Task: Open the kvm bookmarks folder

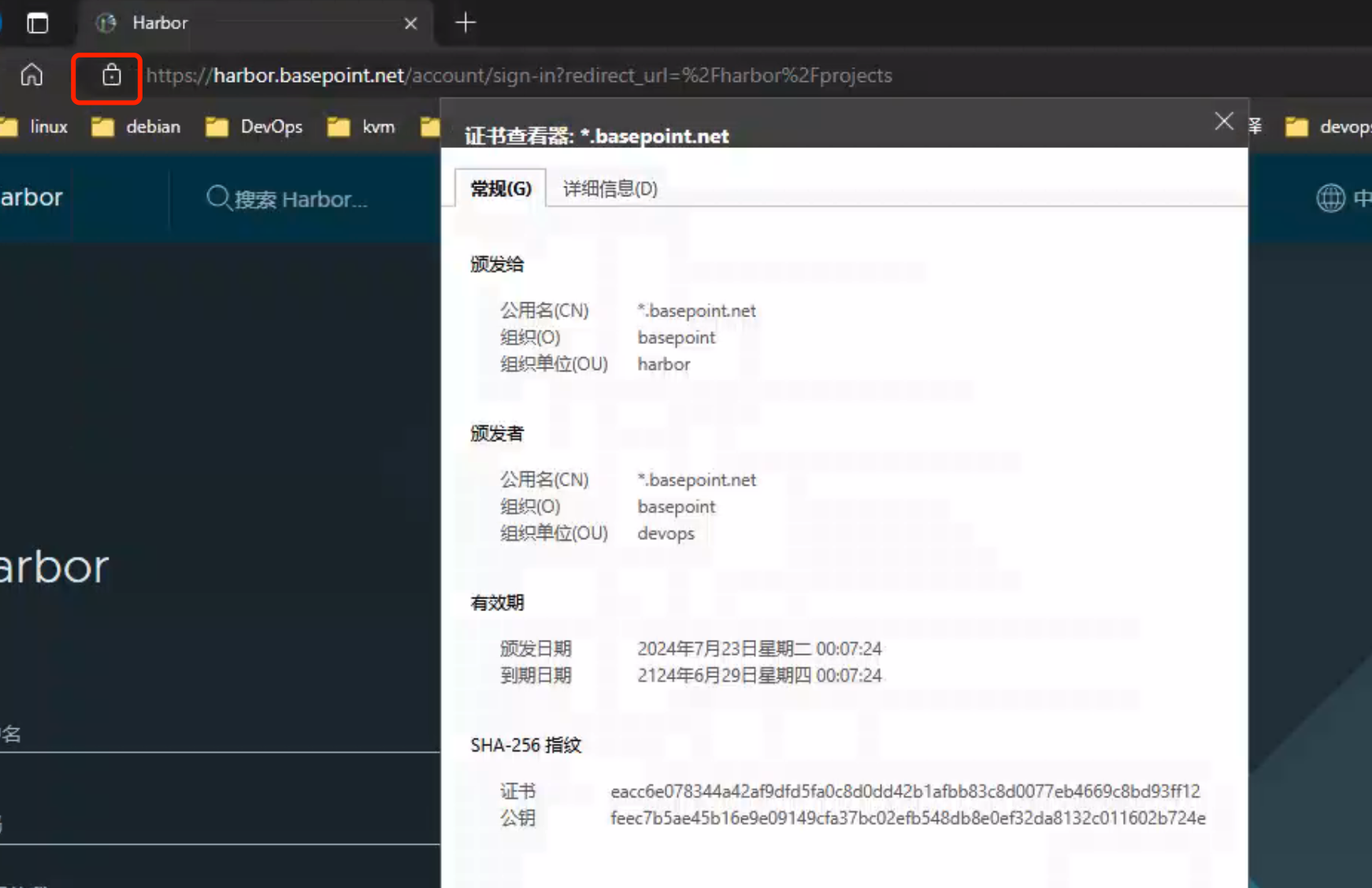Action: pyautogui.click(x=361, y=127)
